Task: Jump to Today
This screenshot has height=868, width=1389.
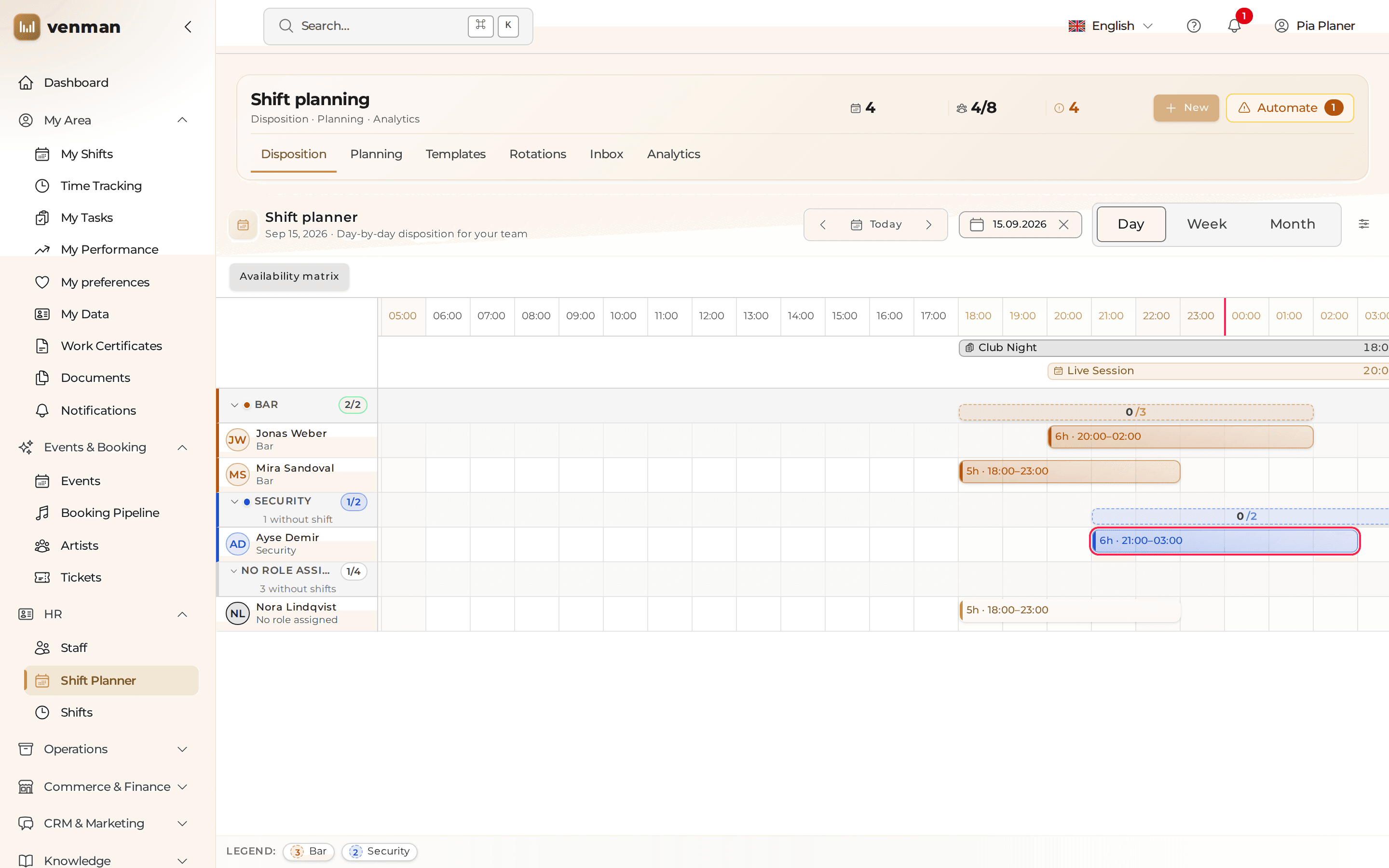Action: (x=876, y=224)
